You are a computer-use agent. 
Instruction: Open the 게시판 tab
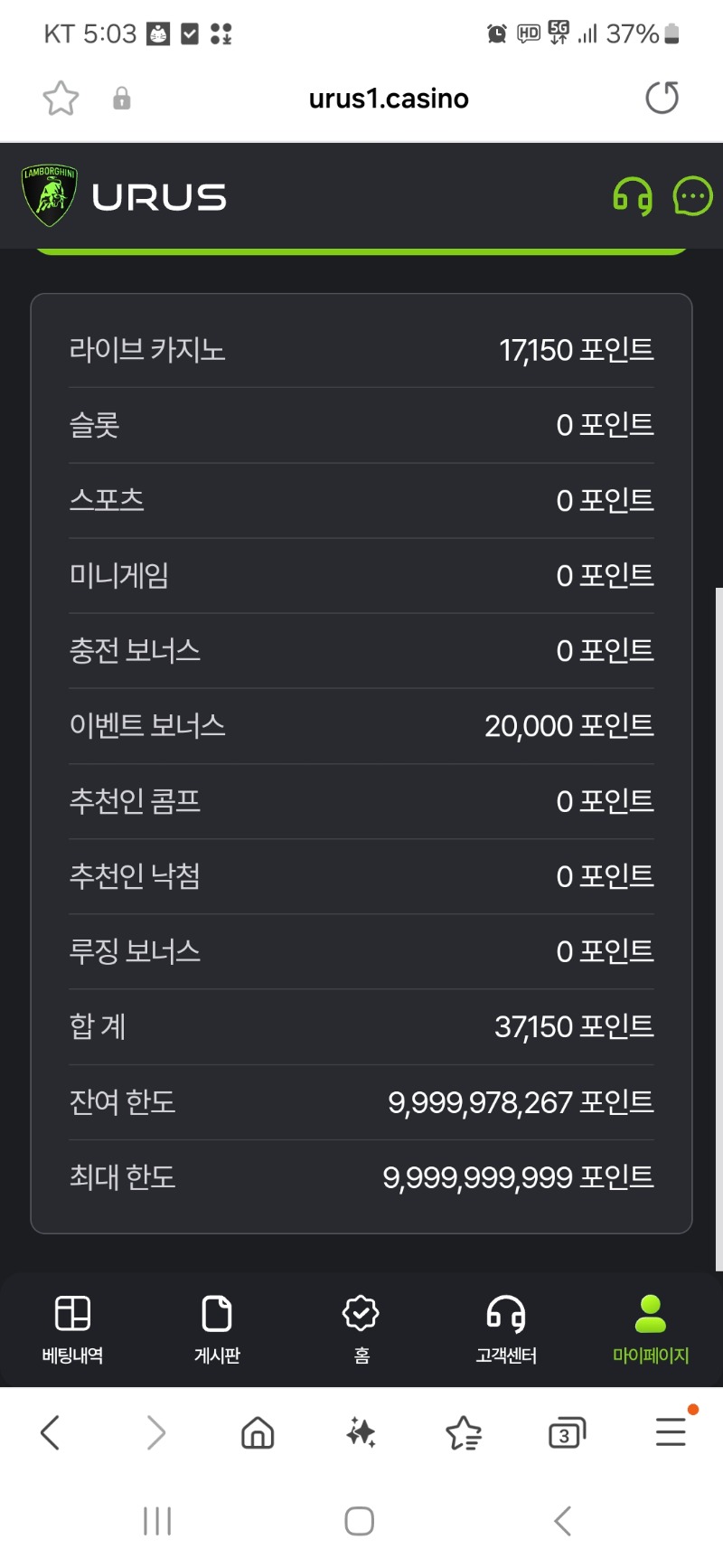(x=217, y=1329)
